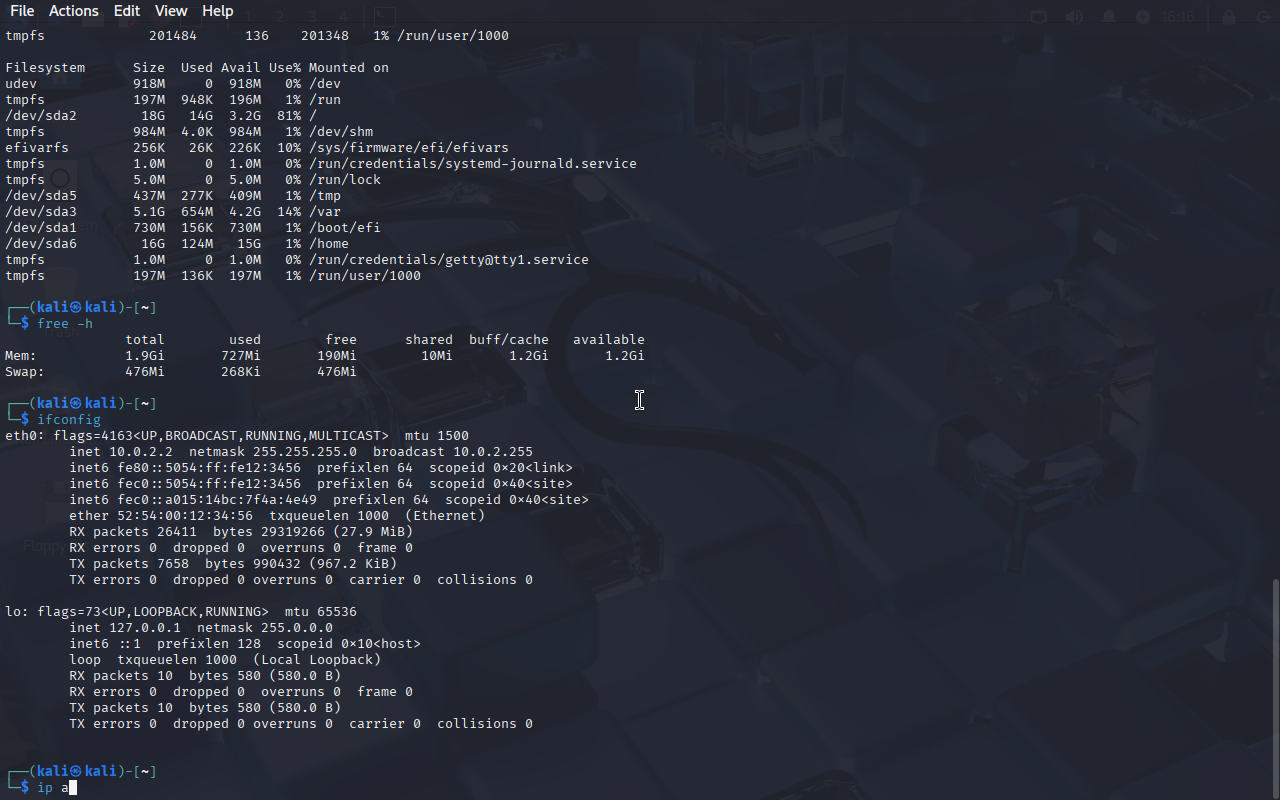This screenshot has height=800, width=1280.
Task: Click the 'flags=73<UP,LOOPBACK,RUNNING>' text
Action: [x=153, y=612]
